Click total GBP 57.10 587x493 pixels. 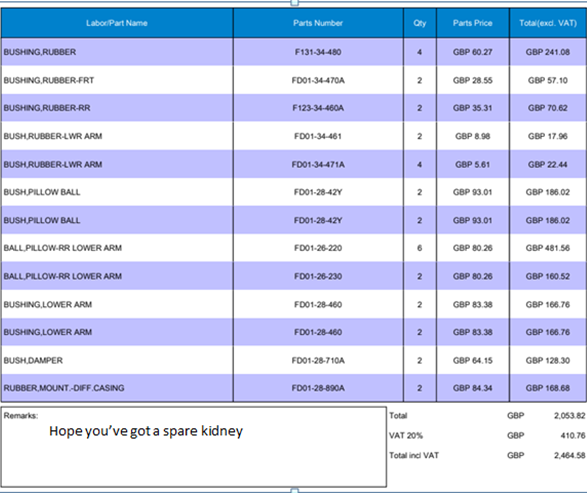548,80
